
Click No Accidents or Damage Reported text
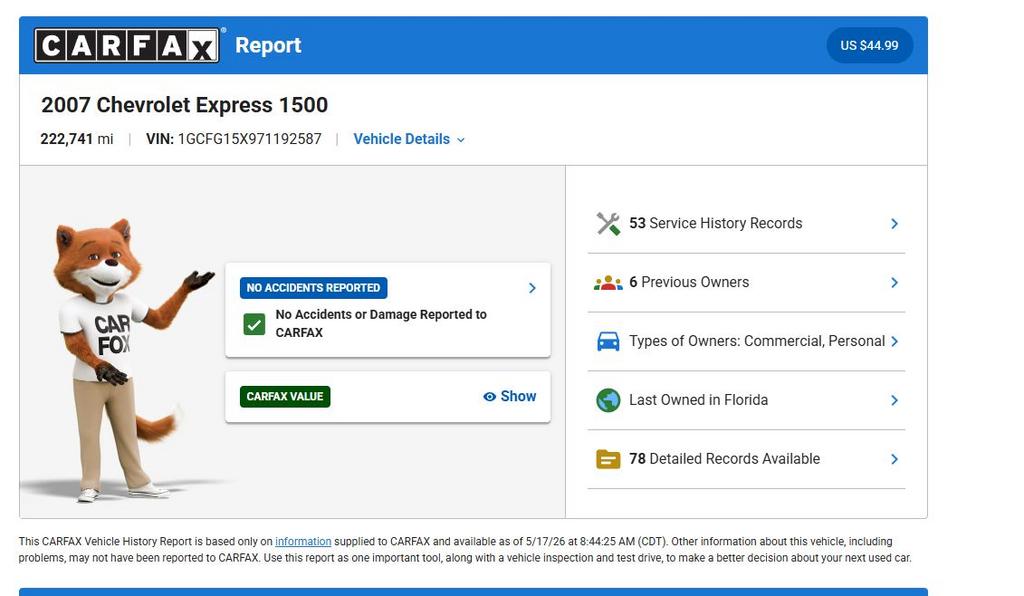381,323
